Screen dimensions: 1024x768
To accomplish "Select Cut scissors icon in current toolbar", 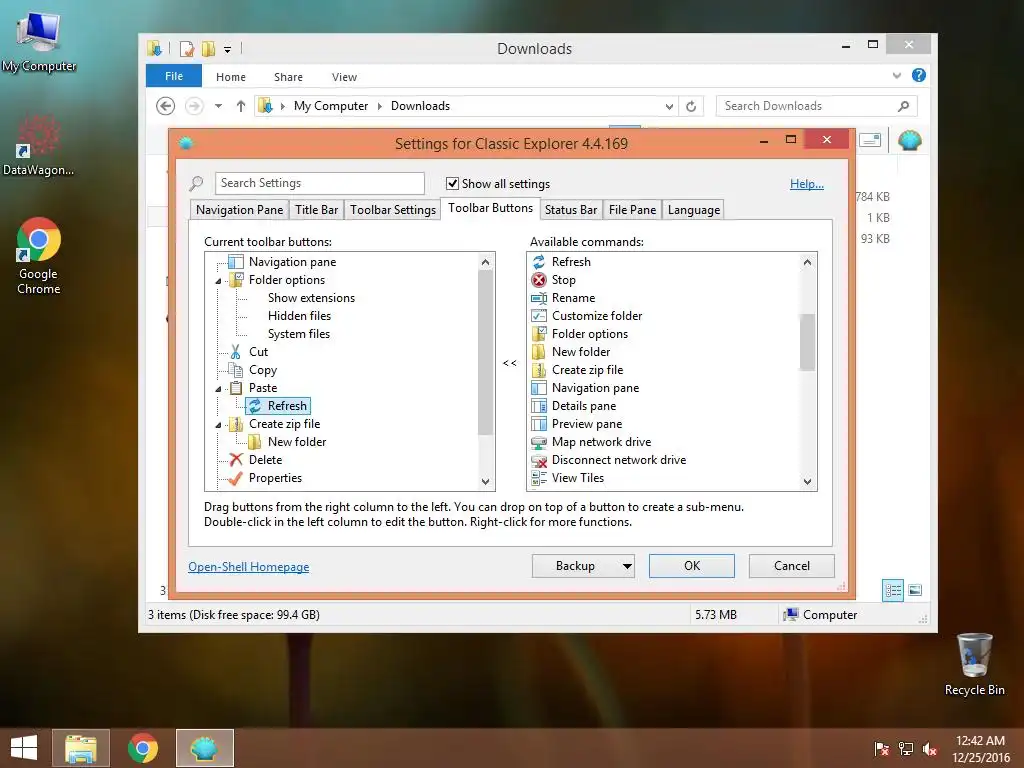I will point(236,352).
